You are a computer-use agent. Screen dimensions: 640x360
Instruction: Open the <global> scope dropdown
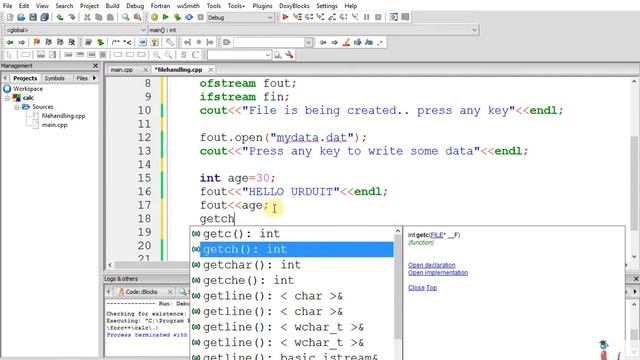(x=75, y=30)
